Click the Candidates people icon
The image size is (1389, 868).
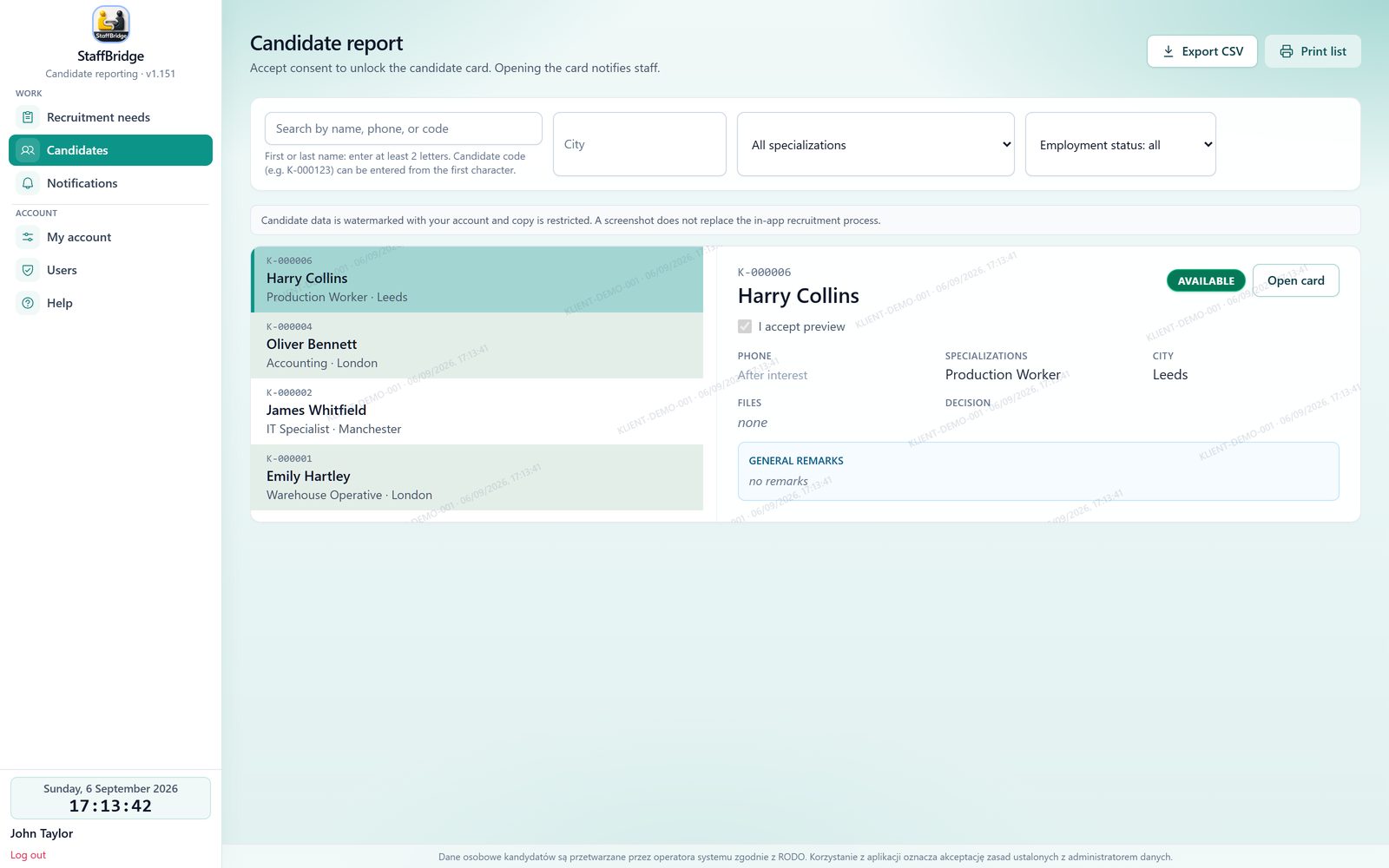click(x=28, y=150)
